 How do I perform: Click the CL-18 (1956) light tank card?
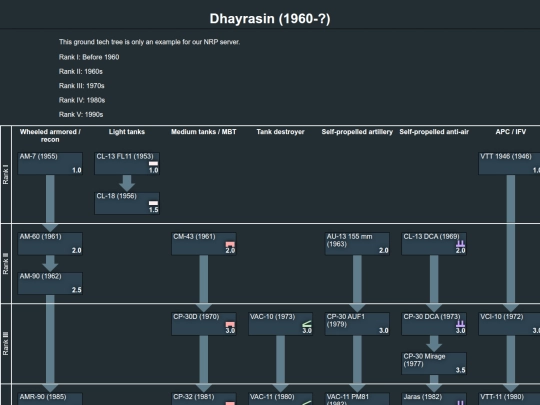(127, 203)
